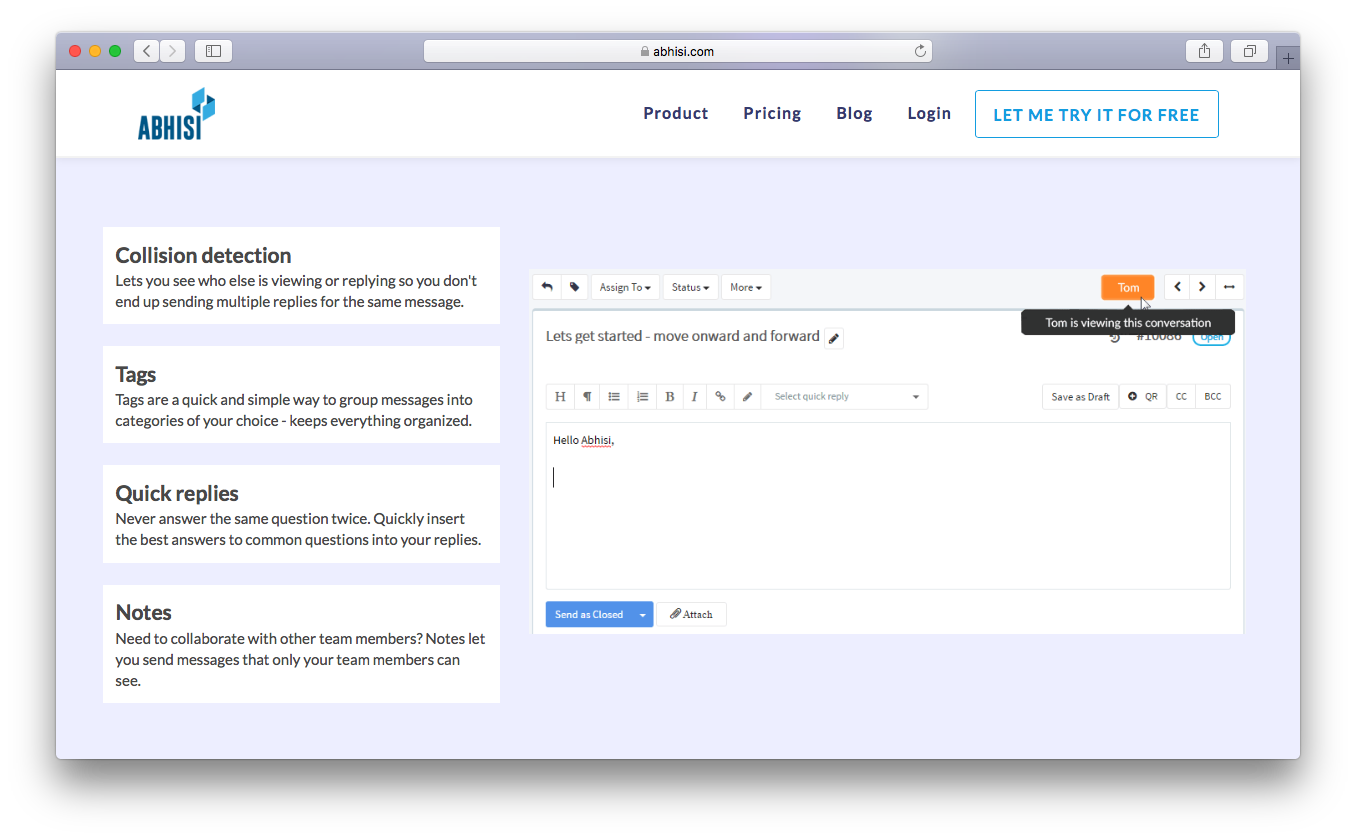Click the horizontal expand width icon

point(1229,287)
